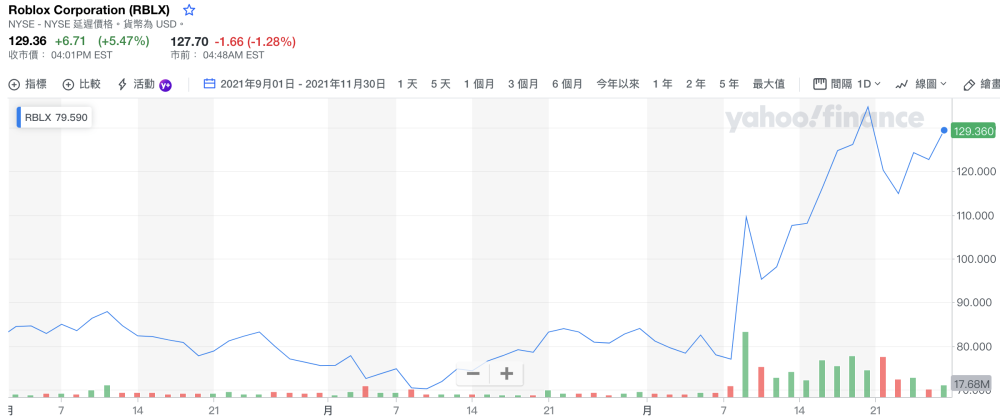Zoom out chart with minus button
1000x418 pixels.
click(x=473, y=374)
